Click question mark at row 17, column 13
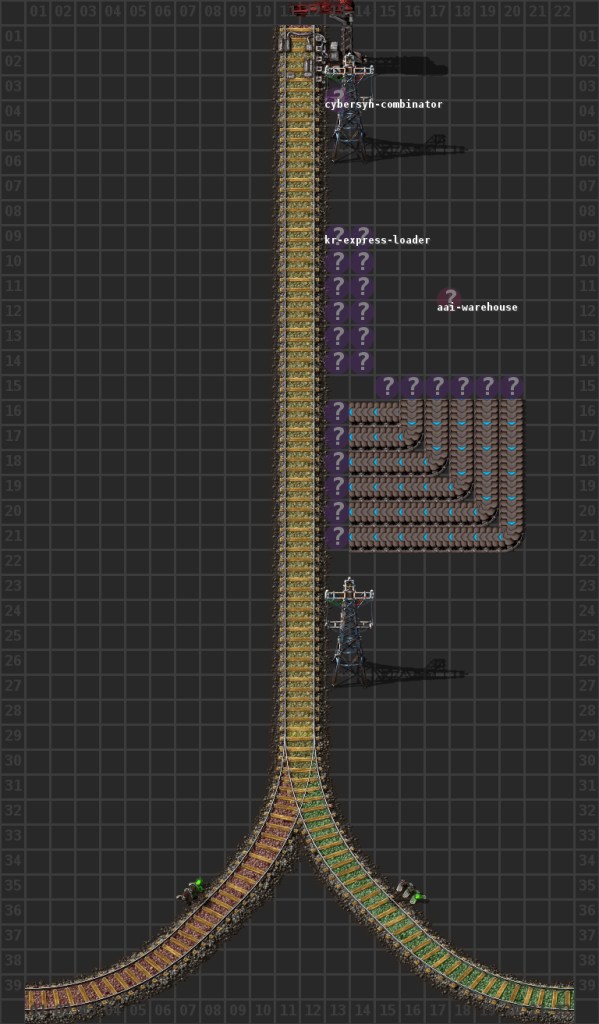 337,436
